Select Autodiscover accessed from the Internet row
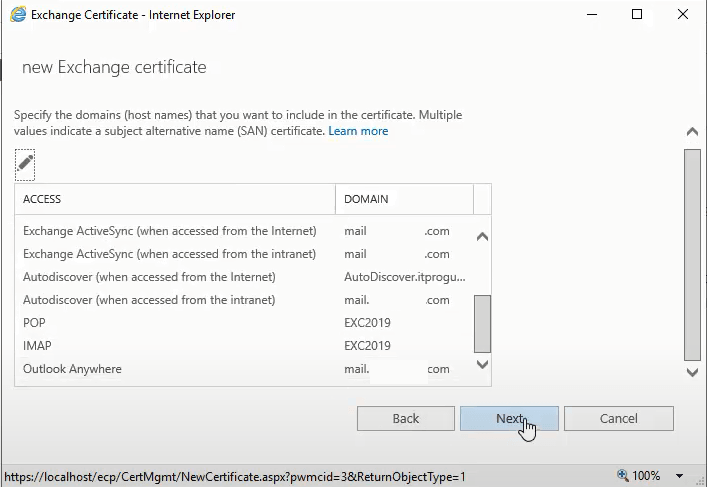707x487 pixels. coord(243,277)
